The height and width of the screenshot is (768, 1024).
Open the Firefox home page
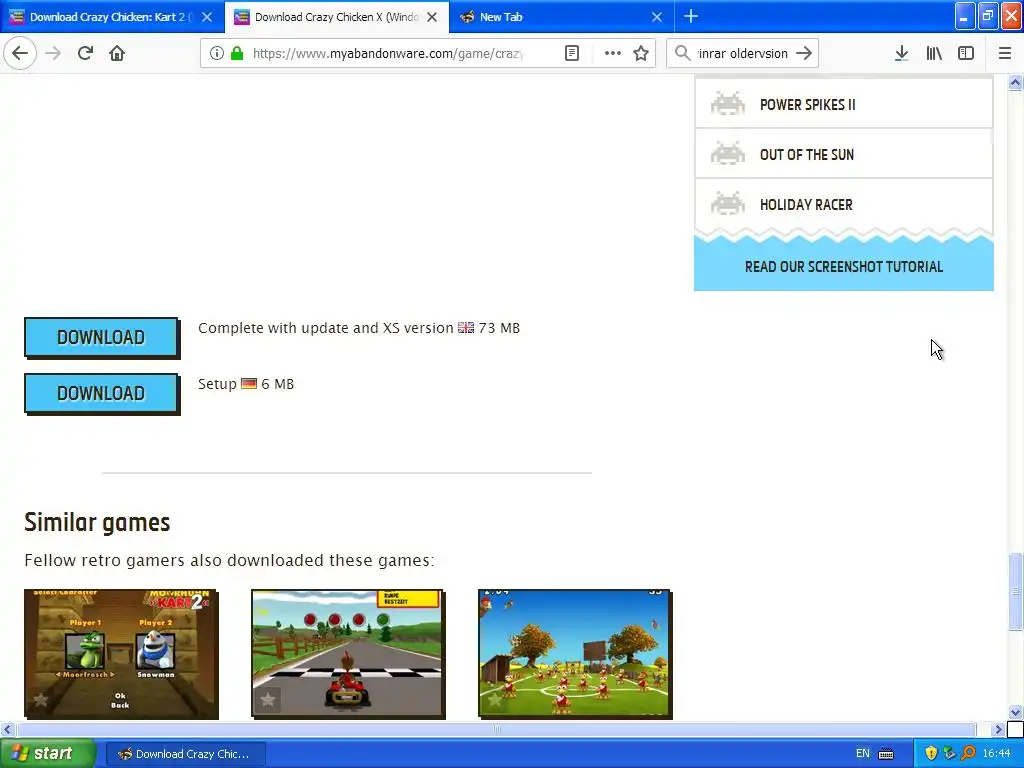click(117, 54)
